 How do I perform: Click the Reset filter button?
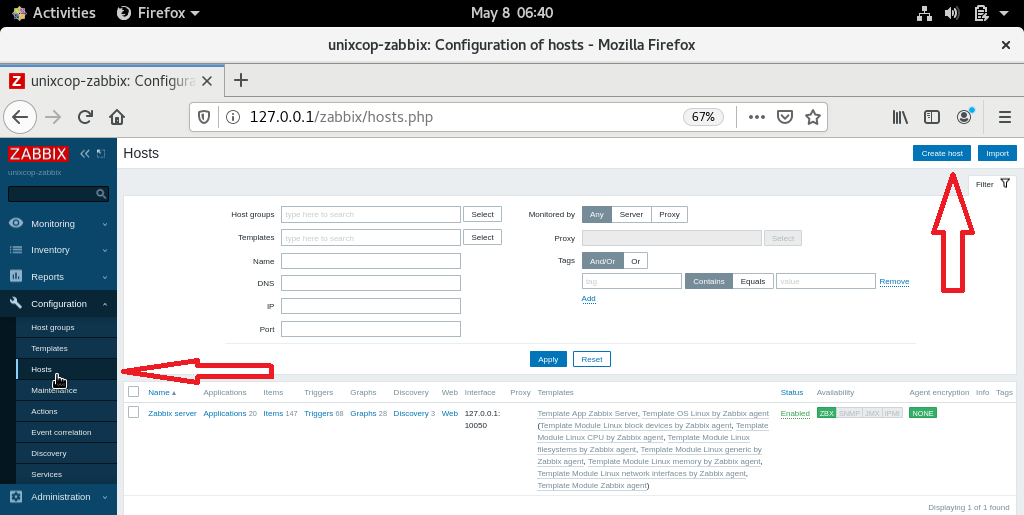click(592, 359)
